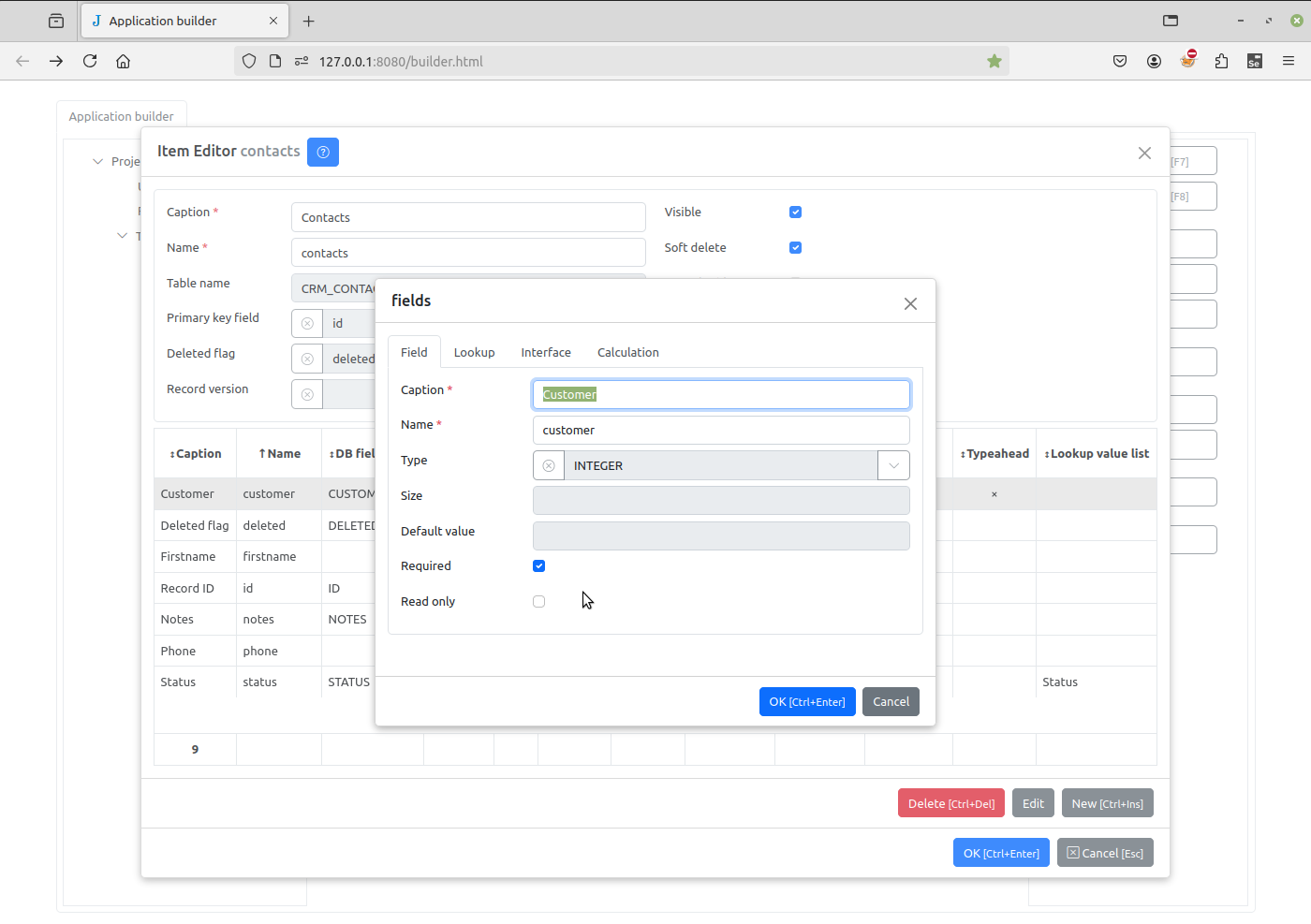The height and width of the screenshot is (924, 1311).
Task: Open the Calculation tab
Action: click(627, 353)
